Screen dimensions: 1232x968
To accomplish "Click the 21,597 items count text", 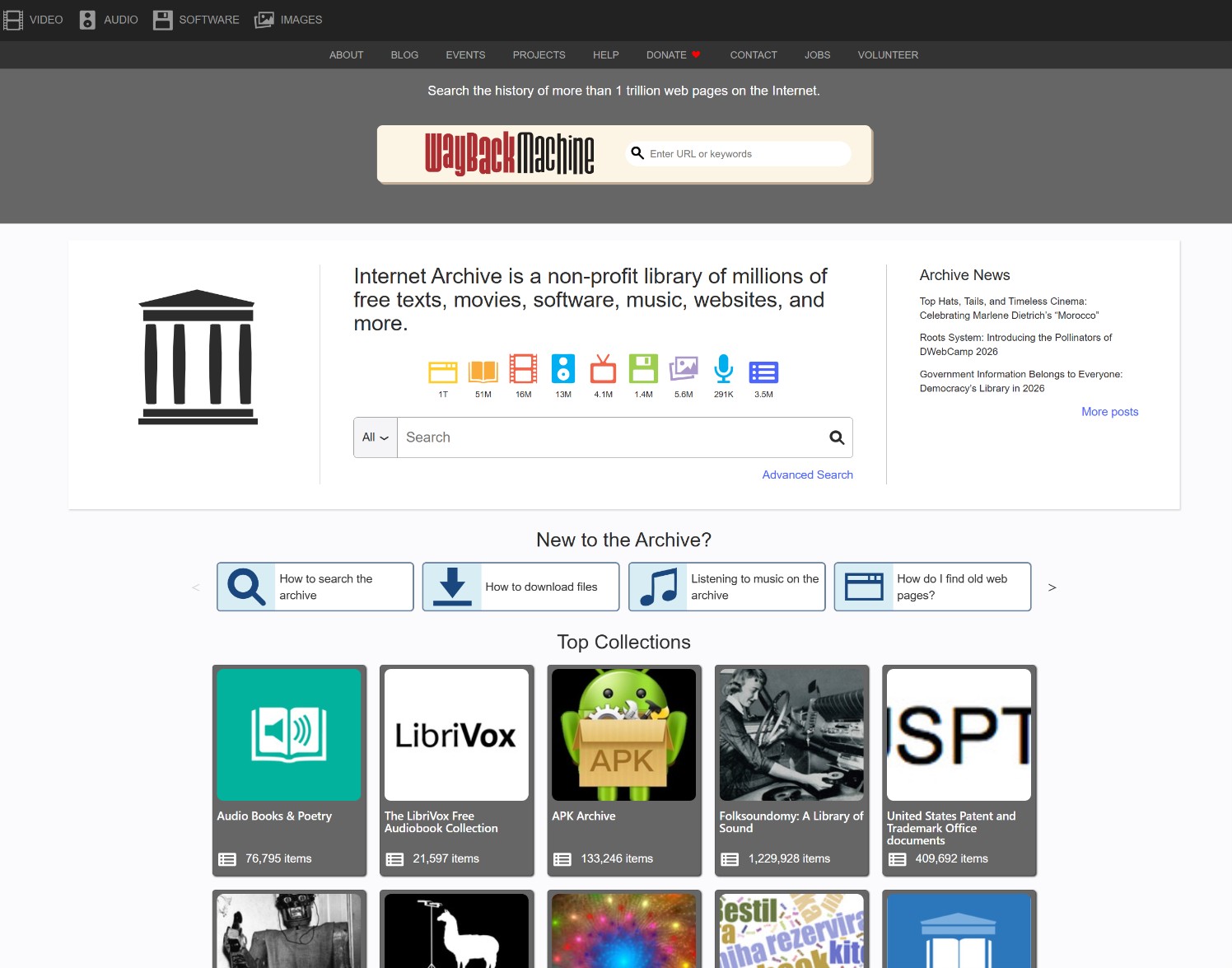I will [446, 858].
